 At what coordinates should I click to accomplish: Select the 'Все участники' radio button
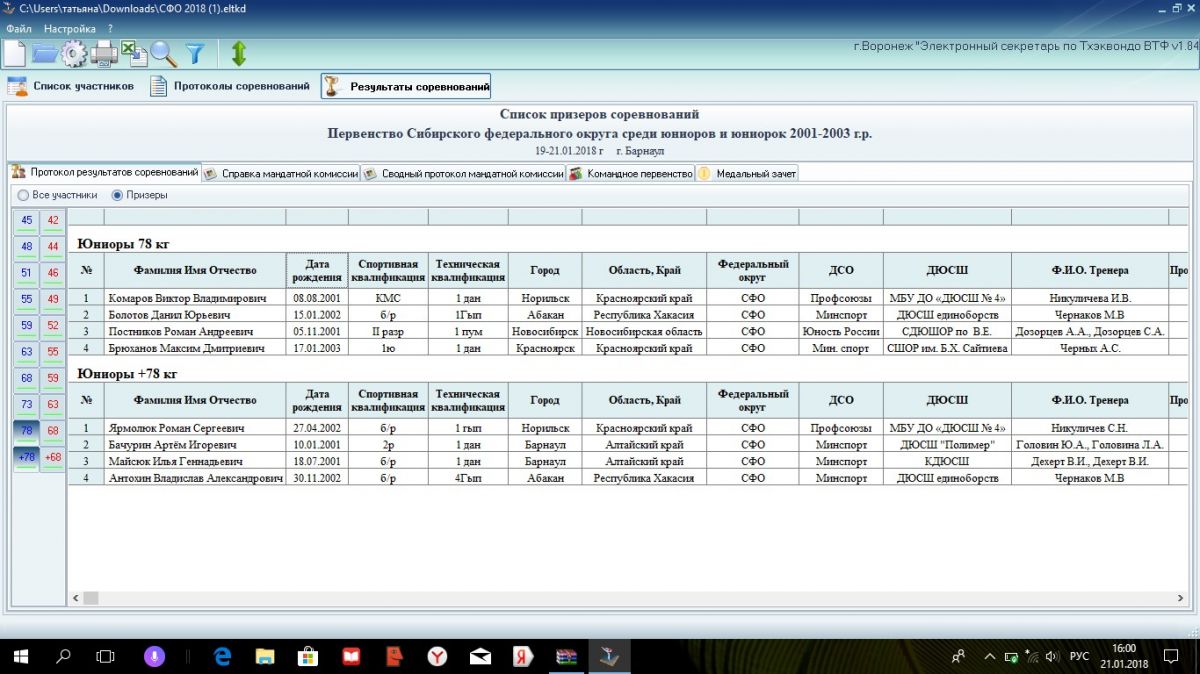pyautogui.click(x=24, y=195)
